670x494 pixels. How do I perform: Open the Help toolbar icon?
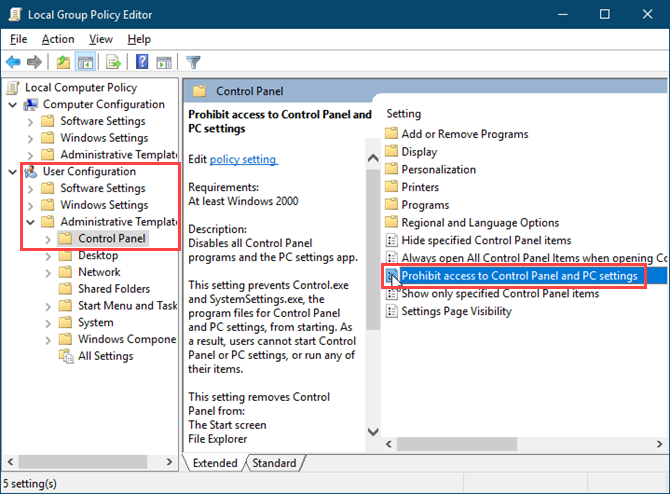click(142, 62)
